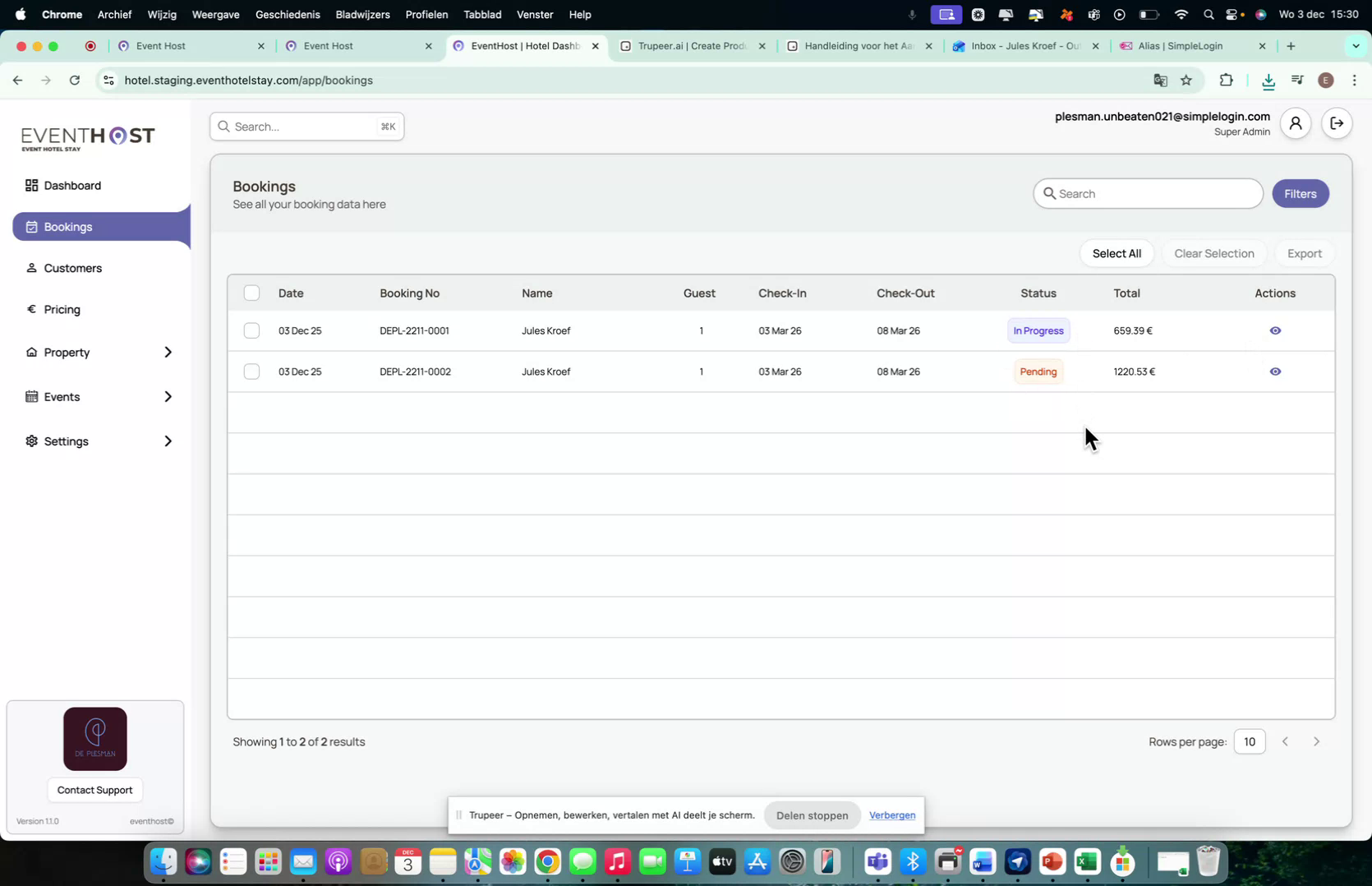1372x886 pixels.
Task: Click inside the bookings search field
Action: 1148,193
